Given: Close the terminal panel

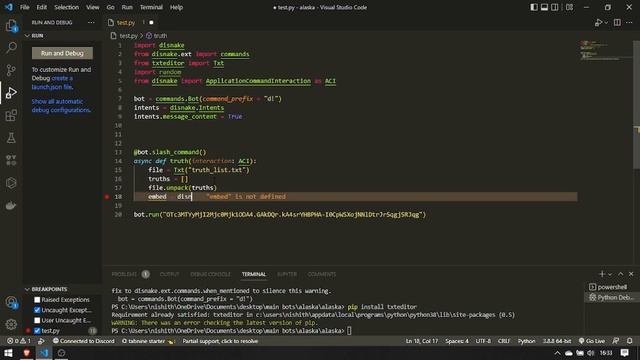Looking at the screenshot, I should tap(631, 274).
